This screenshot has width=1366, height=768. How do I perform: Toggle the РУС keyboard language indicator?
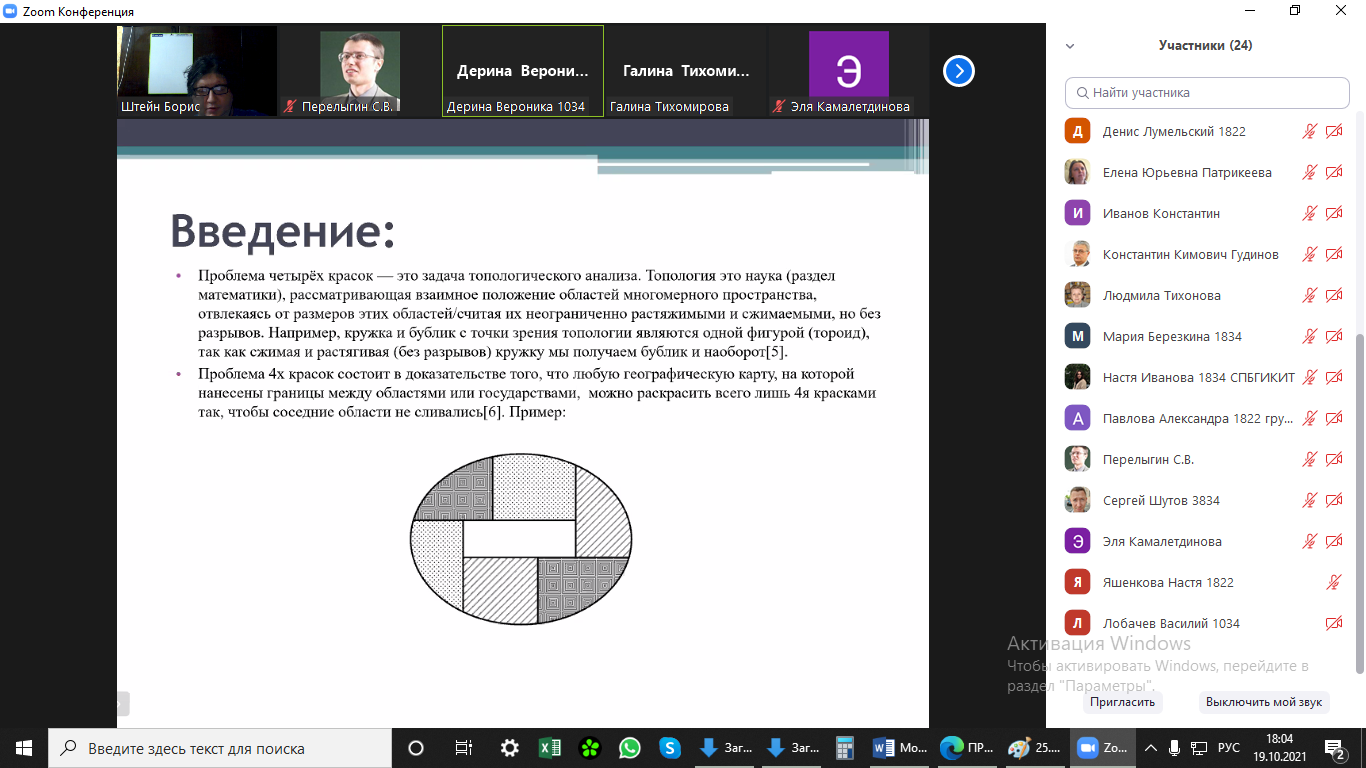pos(1228,748)
